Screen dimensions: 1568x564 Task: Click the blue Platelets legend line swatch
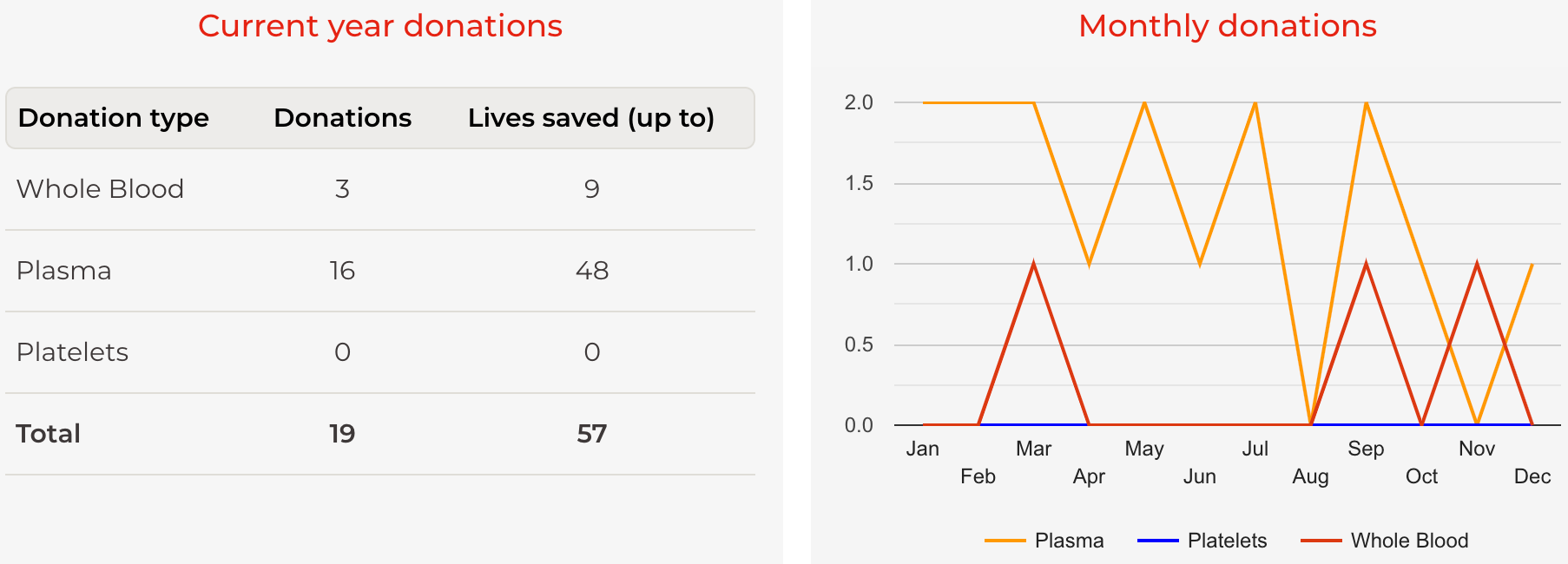click(1158, 541)
